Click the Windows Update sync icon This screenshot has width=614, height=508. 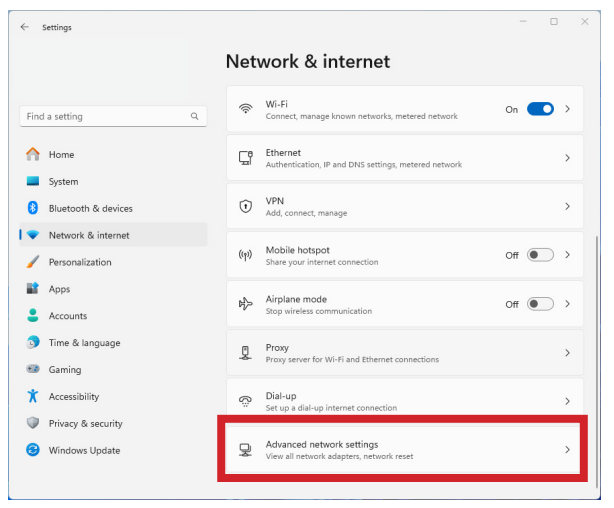[33, 450]
